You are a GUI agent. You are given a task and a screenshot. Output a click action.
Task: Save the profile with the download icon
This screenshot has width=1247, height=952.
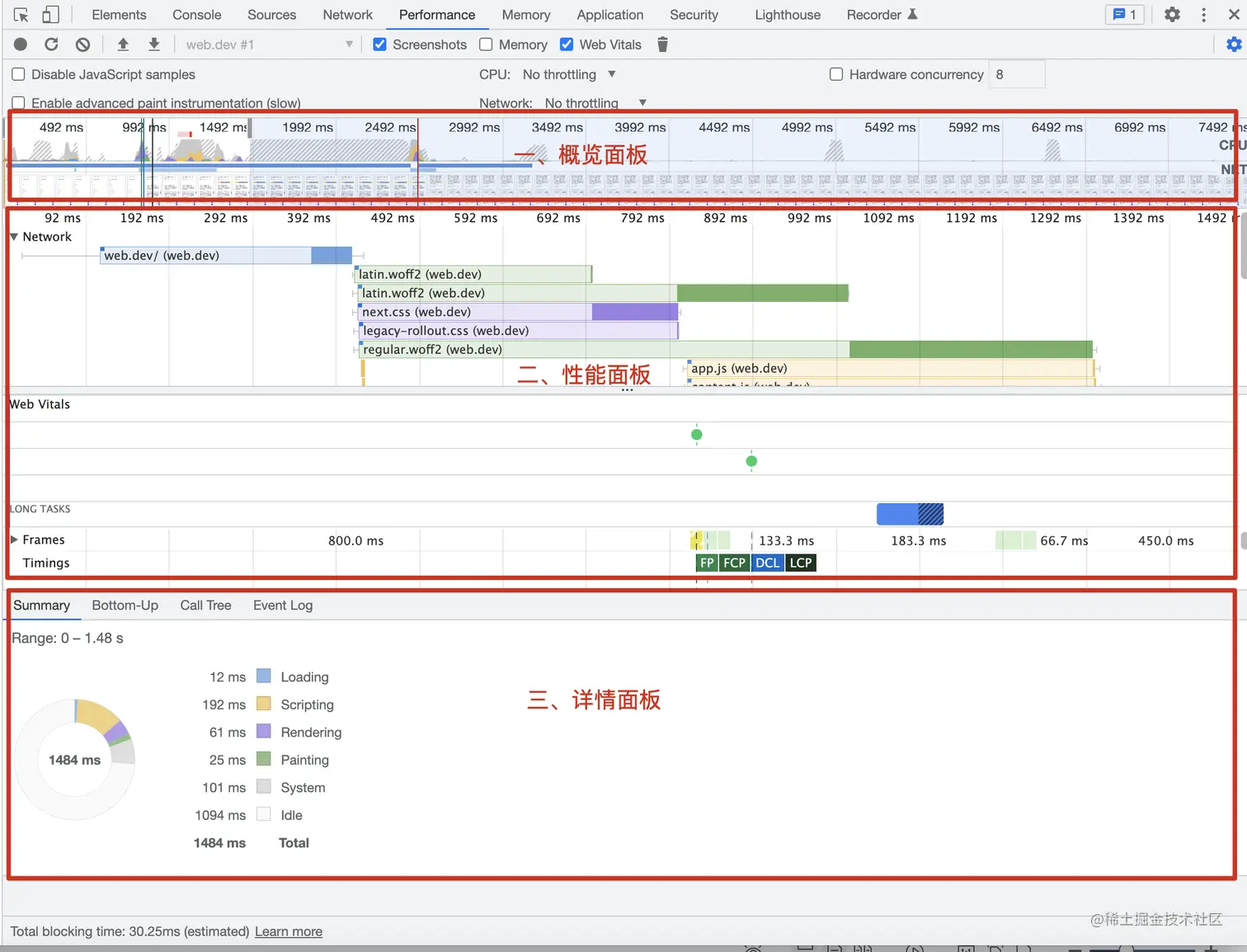click(x=154, y=45)
